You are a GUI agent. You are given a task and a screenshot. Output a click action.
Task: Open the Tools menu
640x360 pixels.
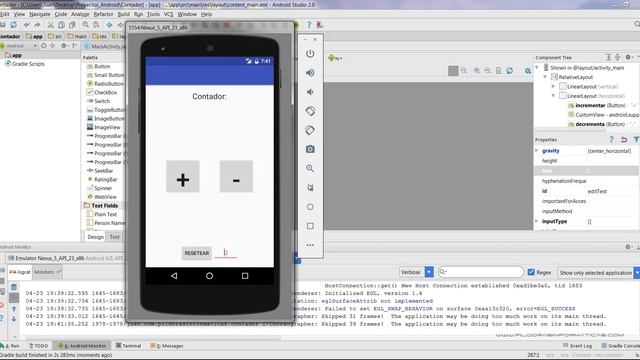pyautogui.click(x=153, y=14)
